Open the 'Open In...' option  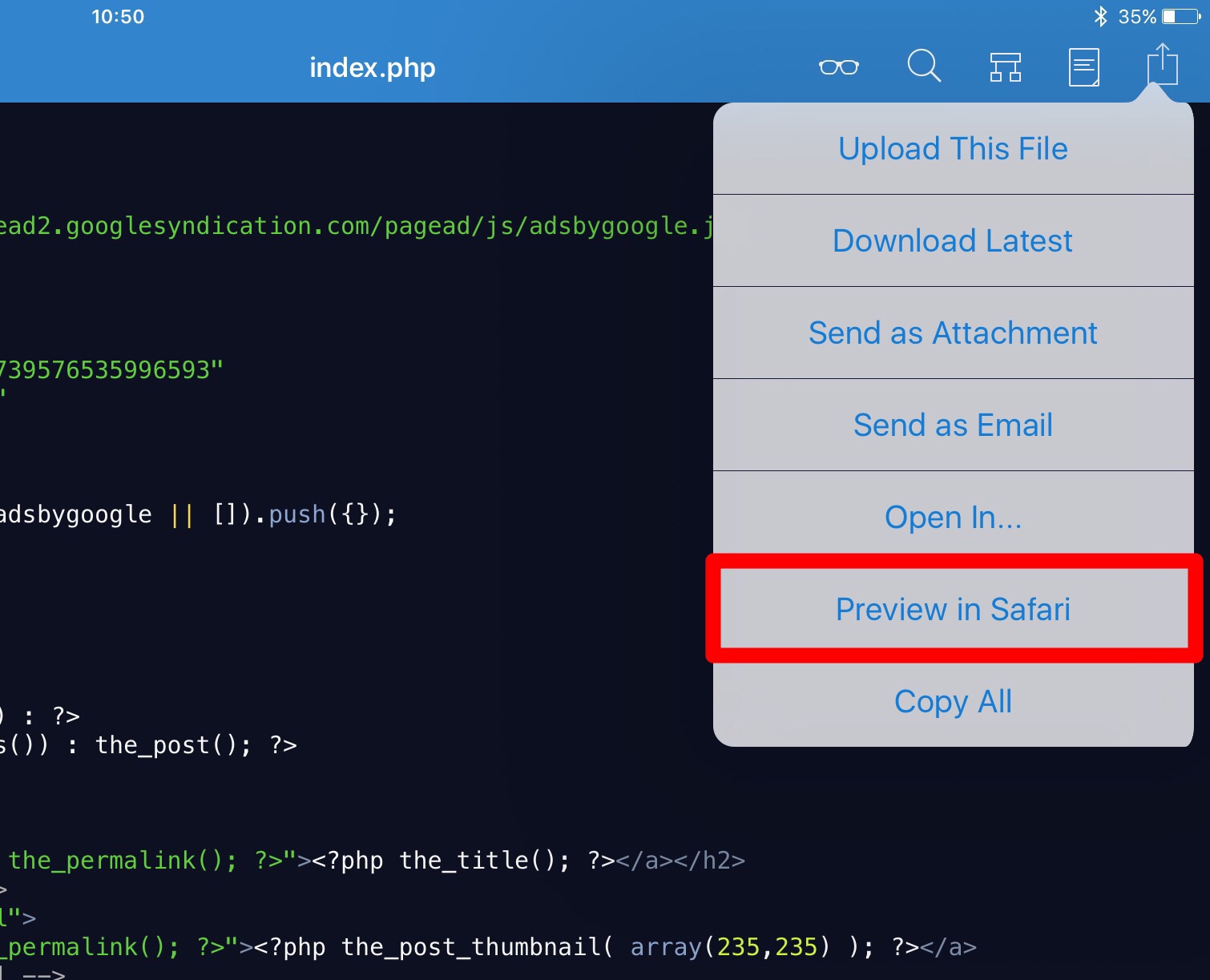coord(953,518)
